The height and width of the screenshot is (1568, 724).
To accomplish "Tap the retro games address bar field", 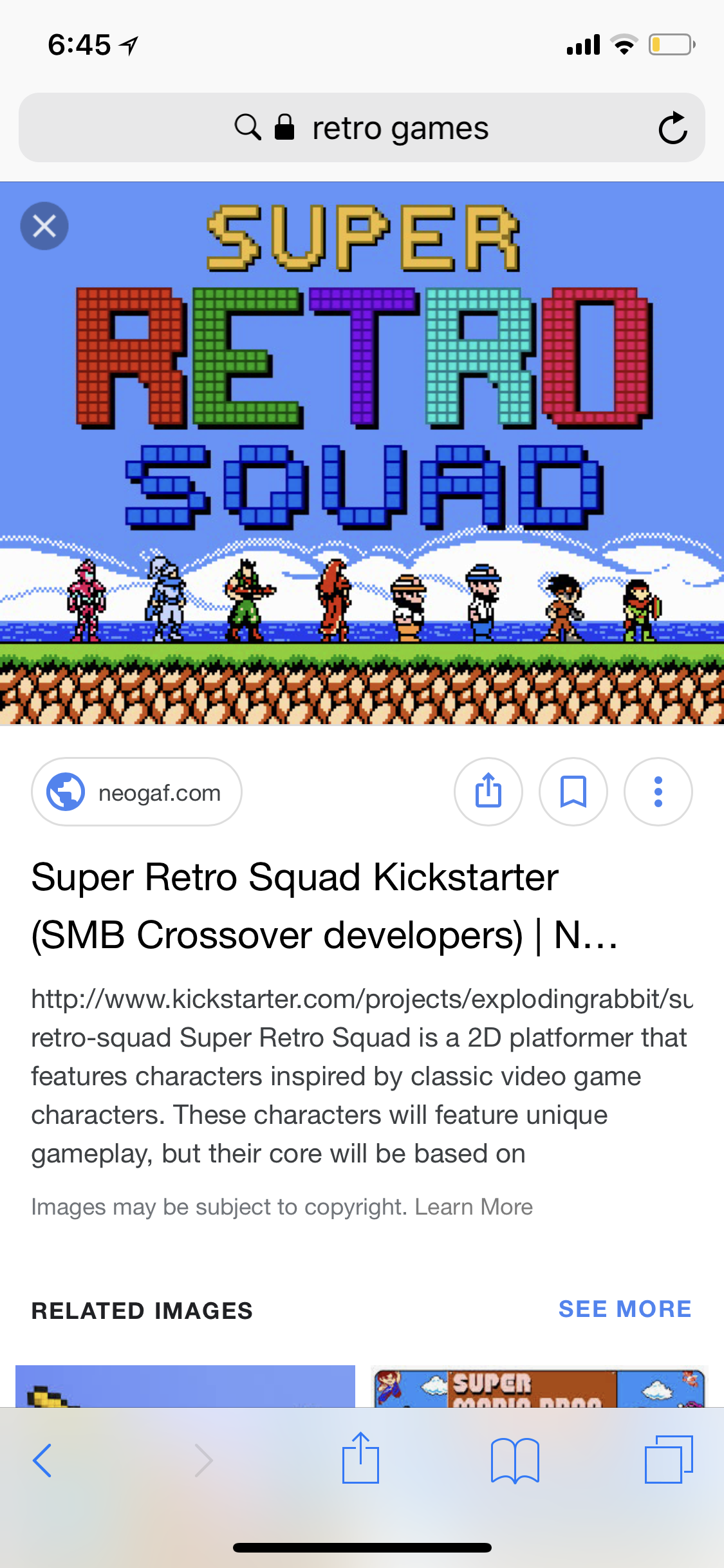I will [362, 127].
